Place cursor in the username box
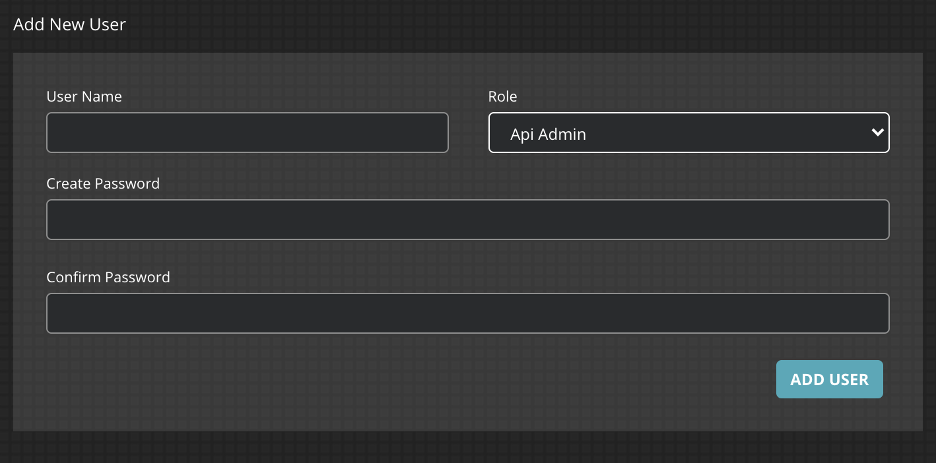Viewport: 936px width, 464px height. (247, 133)
